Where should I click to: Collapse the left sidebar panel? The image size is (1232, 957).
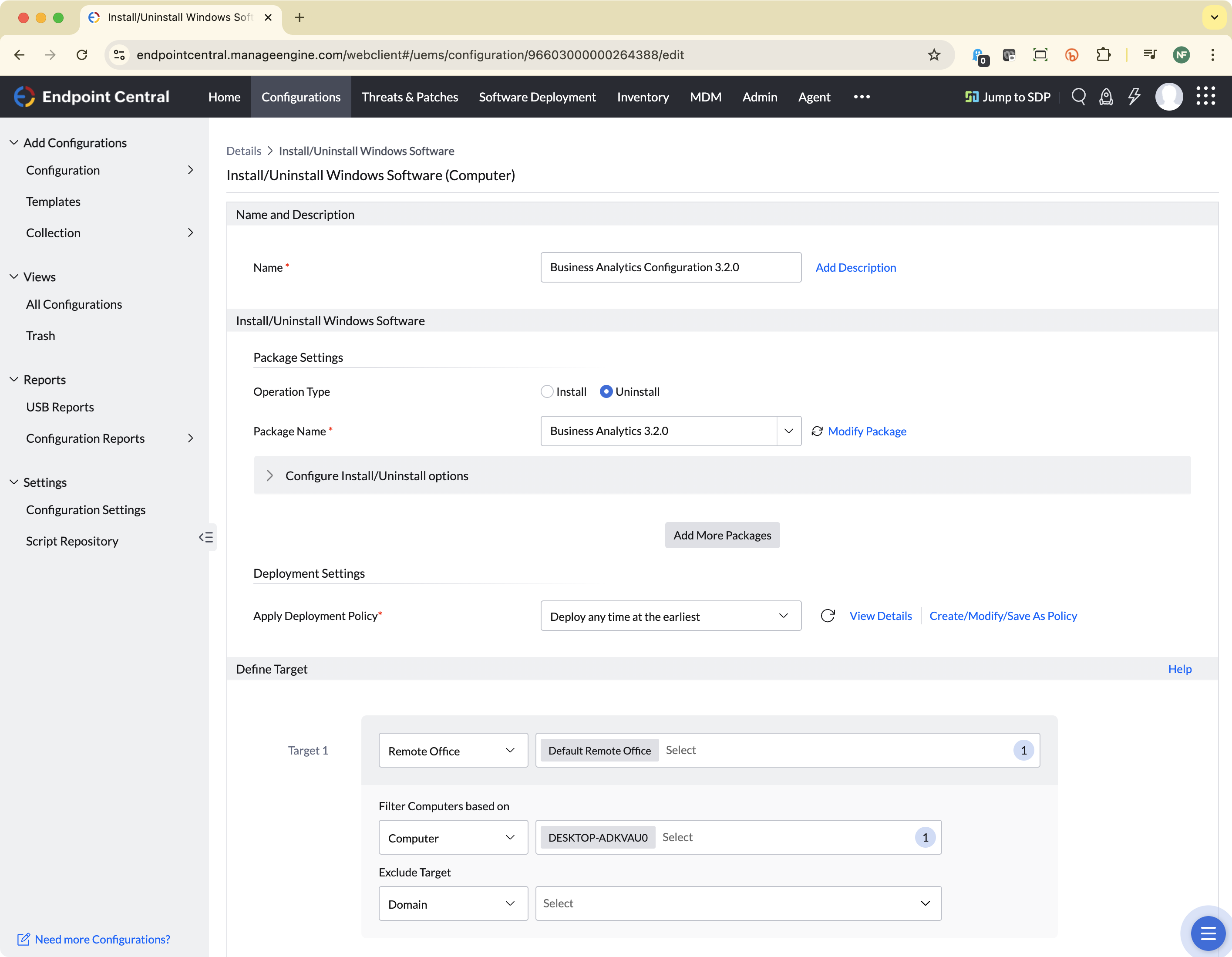point(206,537)
